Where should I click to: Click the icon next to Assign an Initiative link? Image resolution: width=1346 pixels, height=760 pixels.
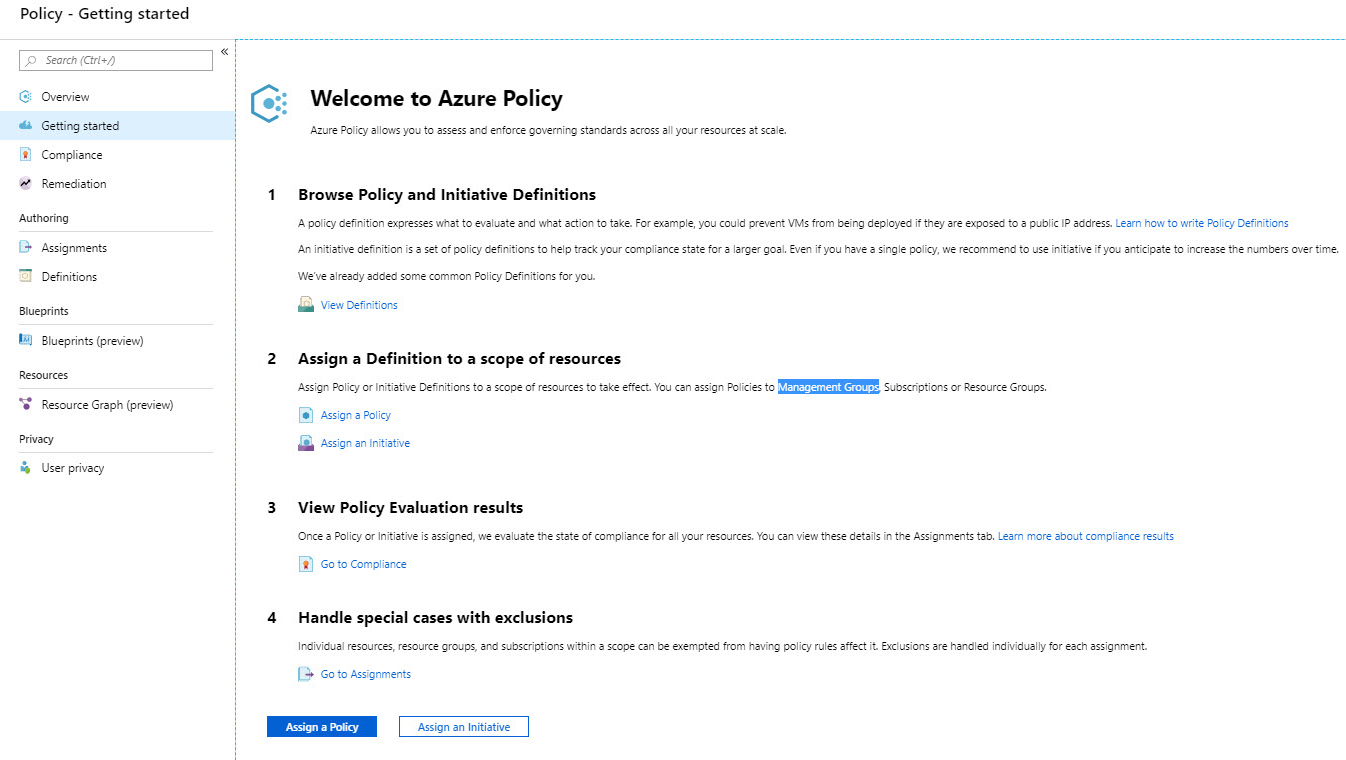(x=306, y=443)
